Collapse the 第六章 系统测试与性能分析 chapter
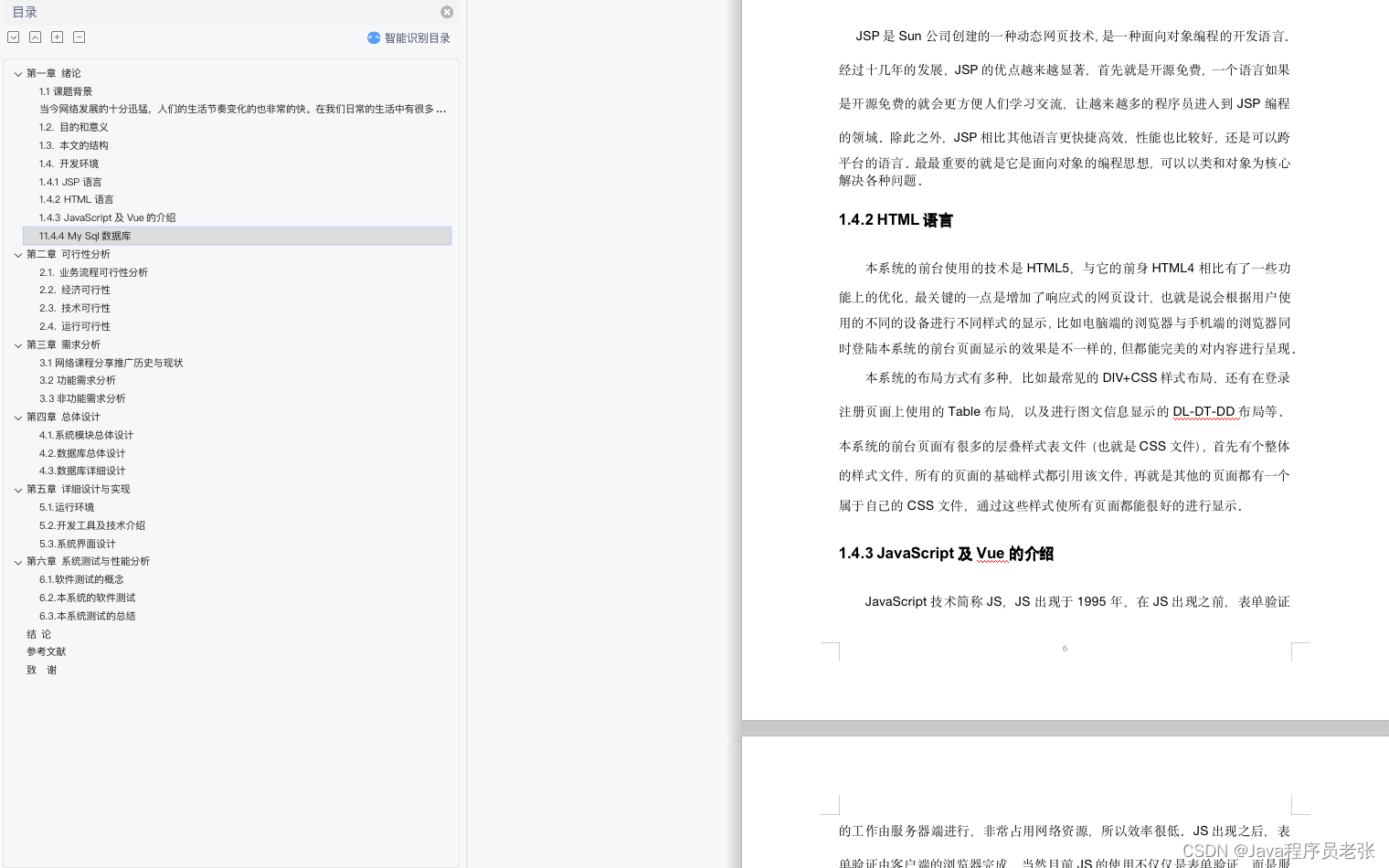 point(18,562)
